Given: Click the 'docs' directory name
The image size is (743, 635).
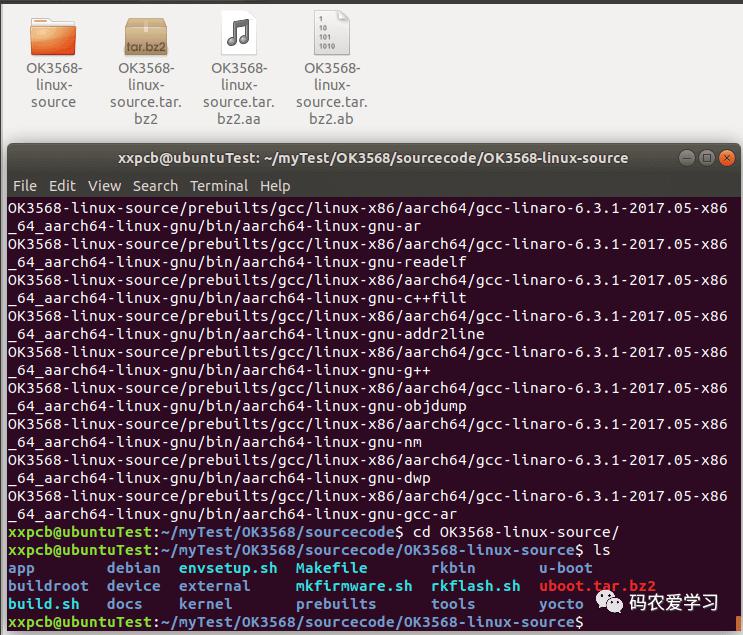Looking at the screenshot, I should (x=124, y=604).
